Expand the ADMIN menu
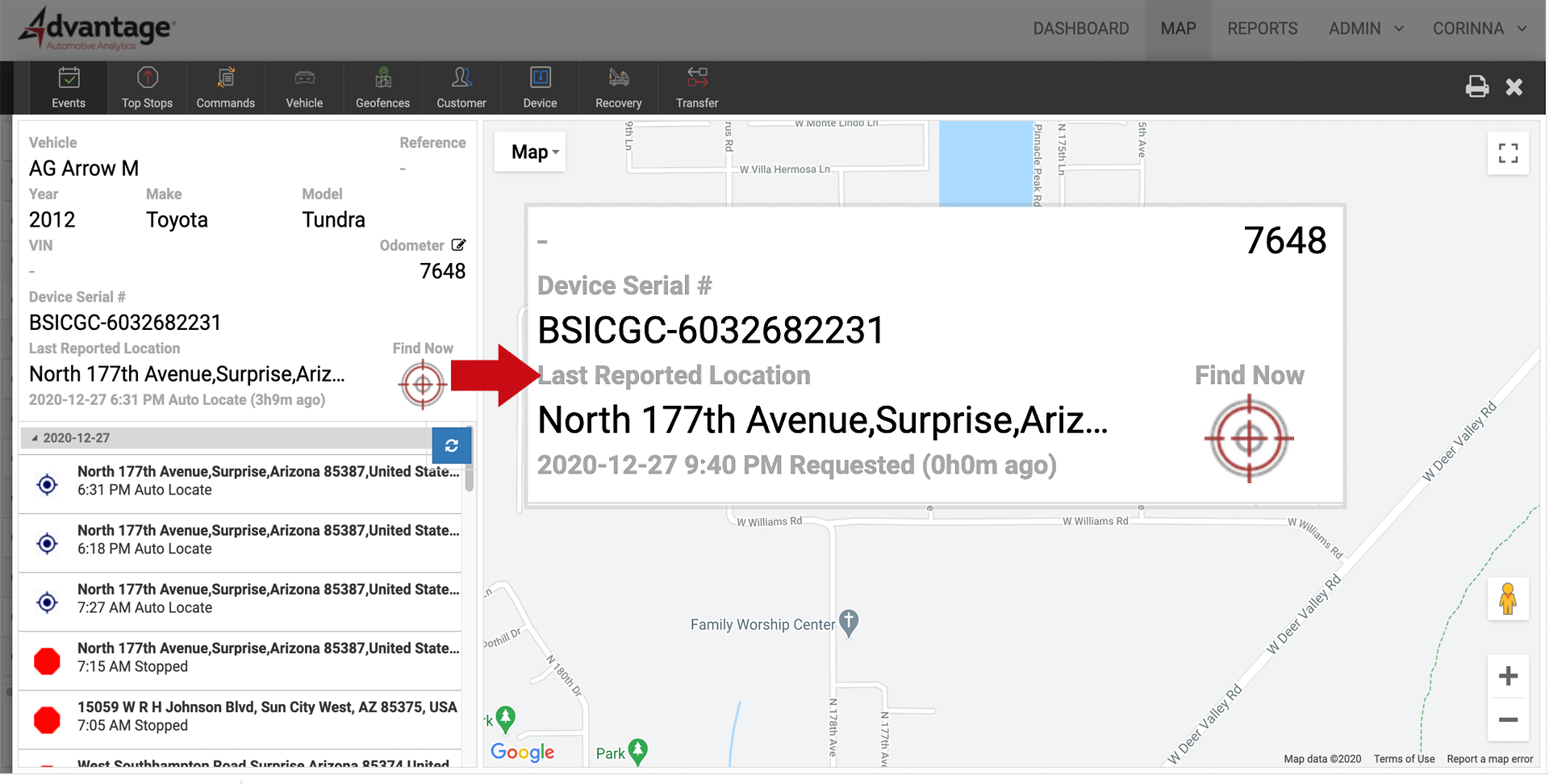The image size is (1549, 784). [1365, 28]
